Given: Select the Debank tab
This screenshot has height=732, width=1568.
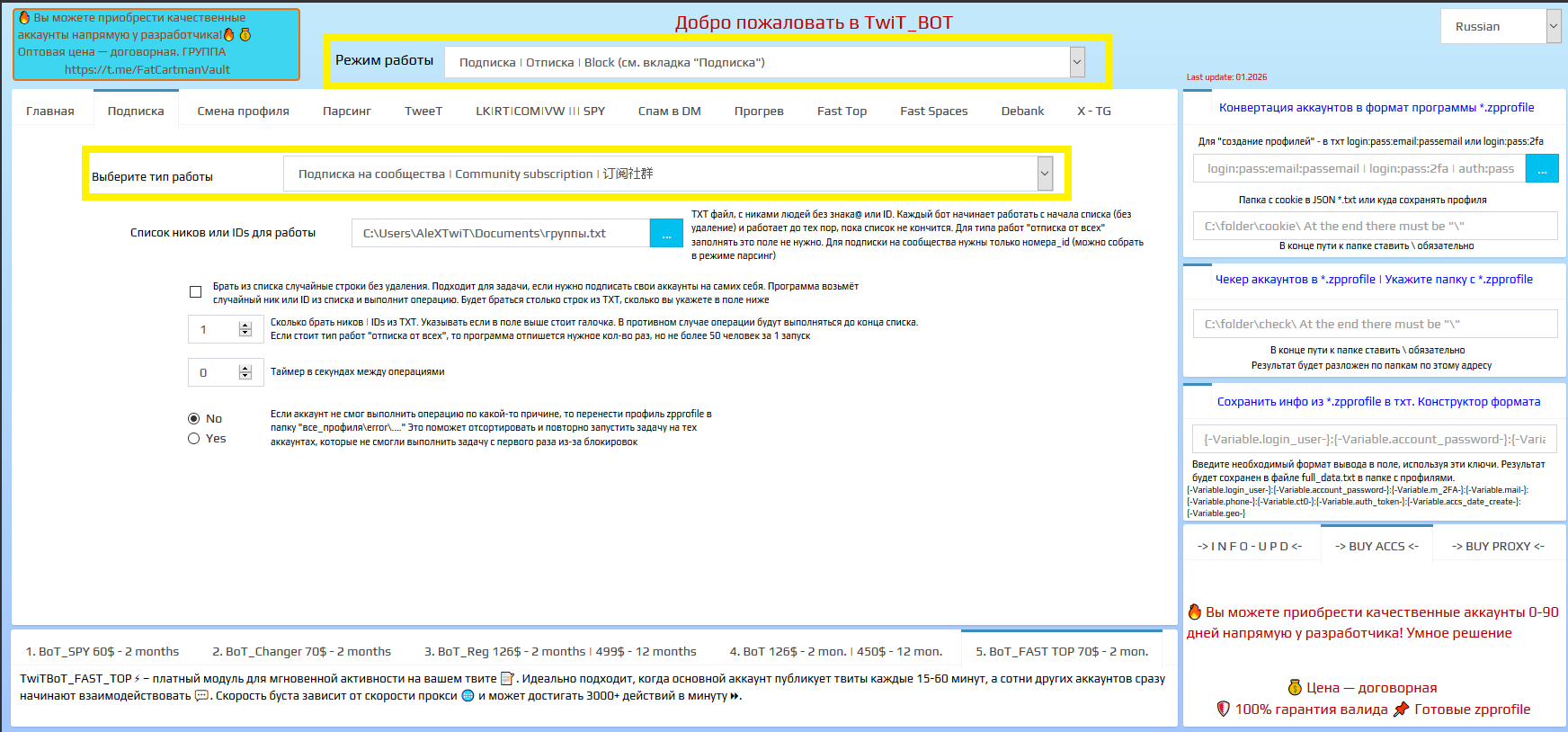Looking at the screenshot, I should [x=1023, y=112].
